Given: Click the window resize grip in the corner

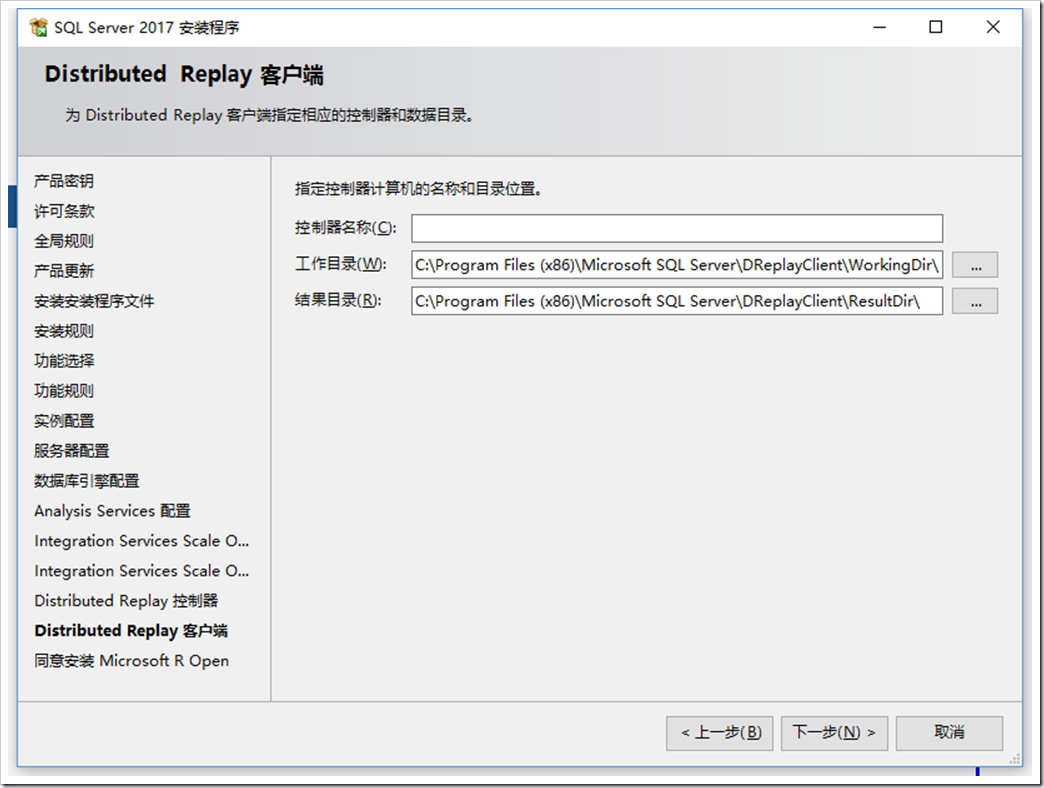Looking at the screenshot, I should [x=1015, y=759].
